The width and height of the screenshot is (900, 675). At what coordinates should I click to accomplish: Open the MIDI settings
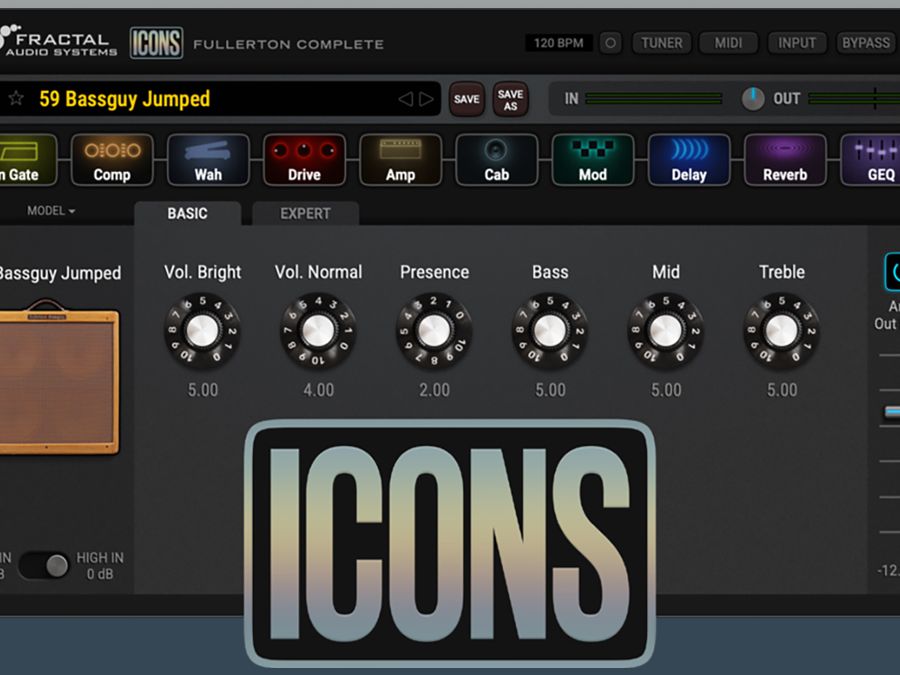728,43
